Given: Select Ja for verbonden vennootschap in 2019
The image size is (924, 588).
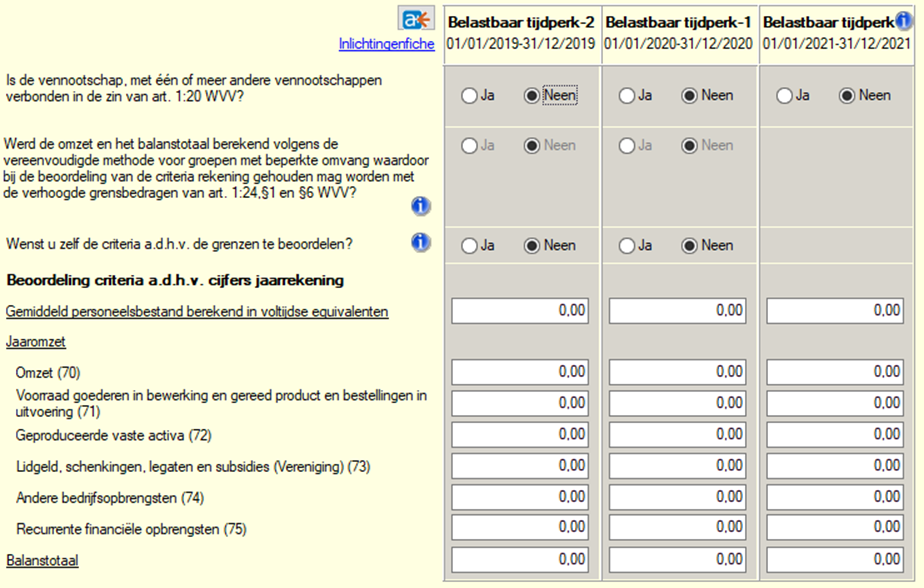Looking at the screenshot, I should pyautogui.click(x=468, y=96).
